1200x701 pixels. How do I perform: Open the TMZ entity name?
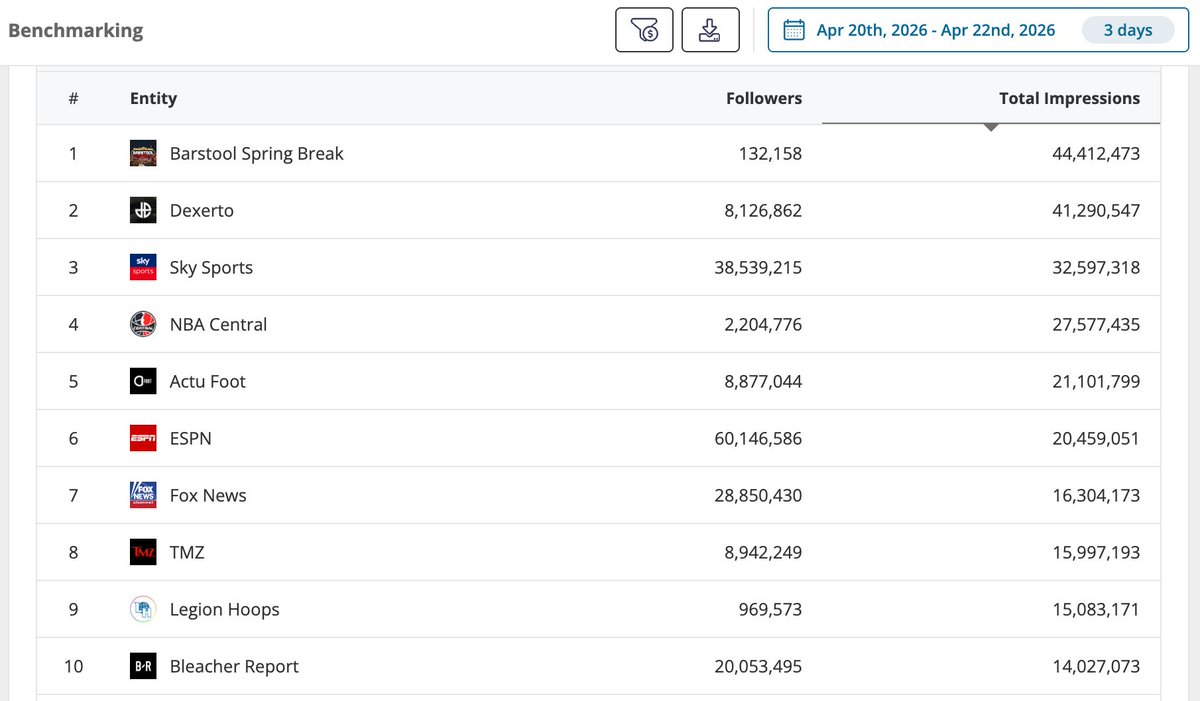(x=187, y=552)
